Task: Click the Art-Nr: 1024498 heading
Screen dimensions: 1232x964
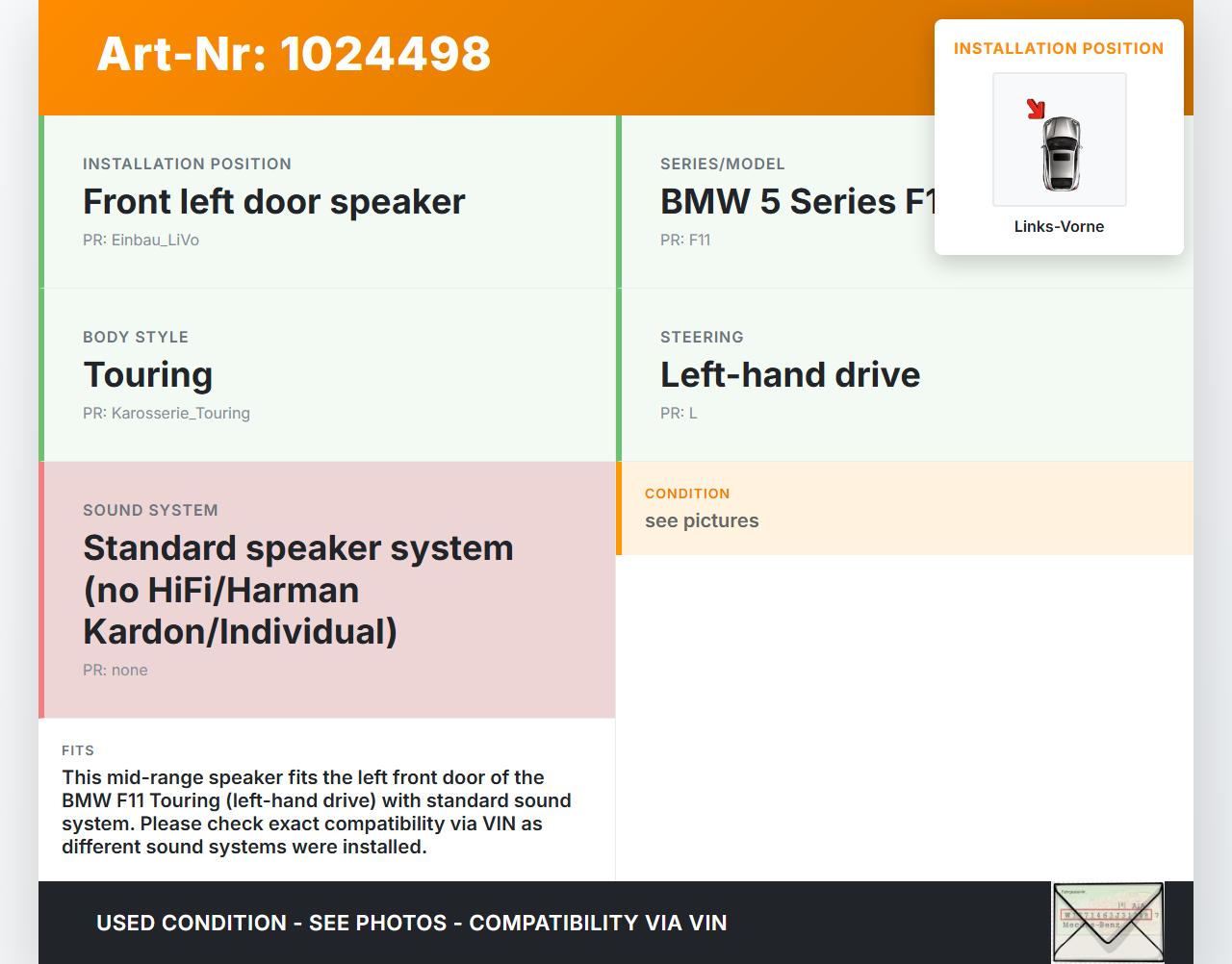Action: click(294, 54)
